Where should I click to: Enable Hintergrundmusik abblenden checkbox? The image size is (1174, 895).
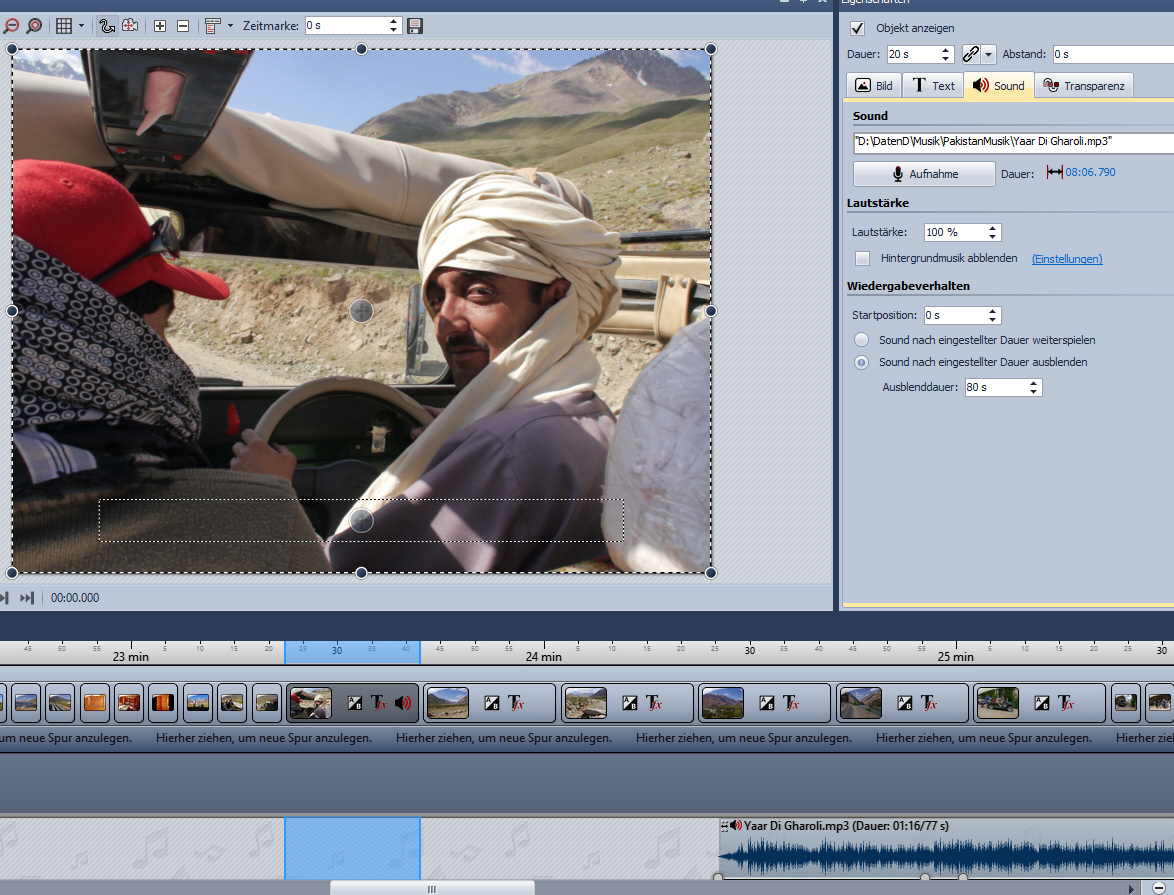pyautogui.click(x=862, y=258)
